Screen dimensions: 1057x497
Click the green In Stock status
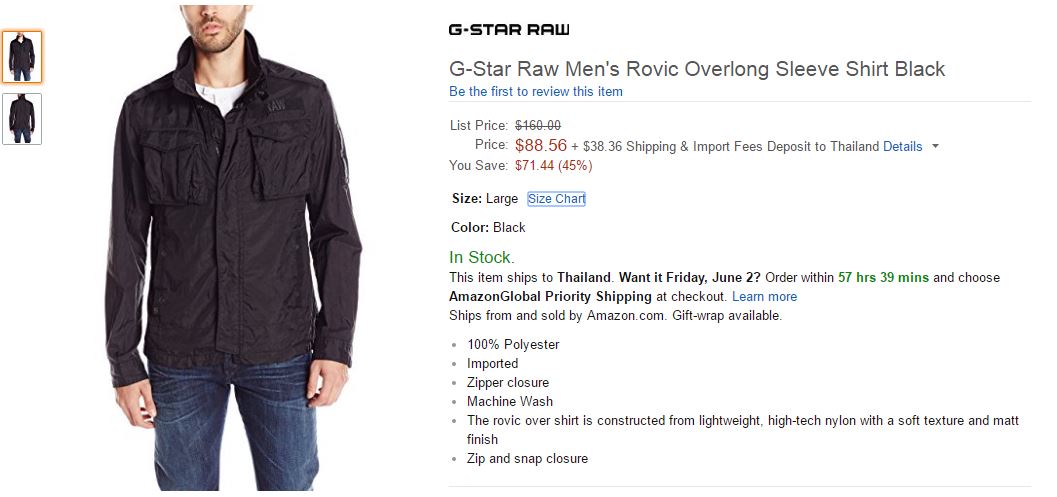tap(481, 257)
